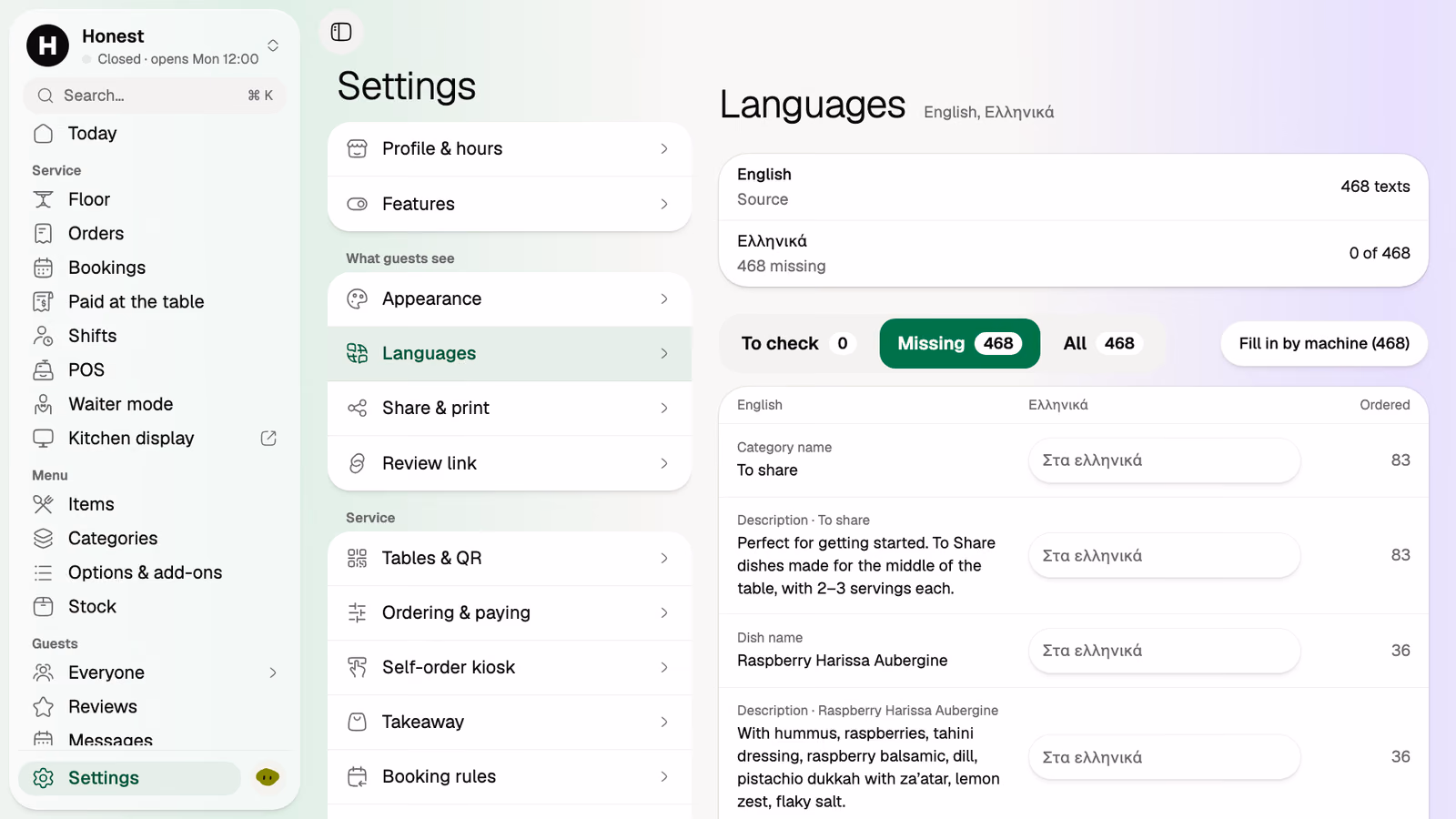The height and width of the screenshot is (819, 1456).
Task: Open the Review link settings row
Action: pos(510,463)
